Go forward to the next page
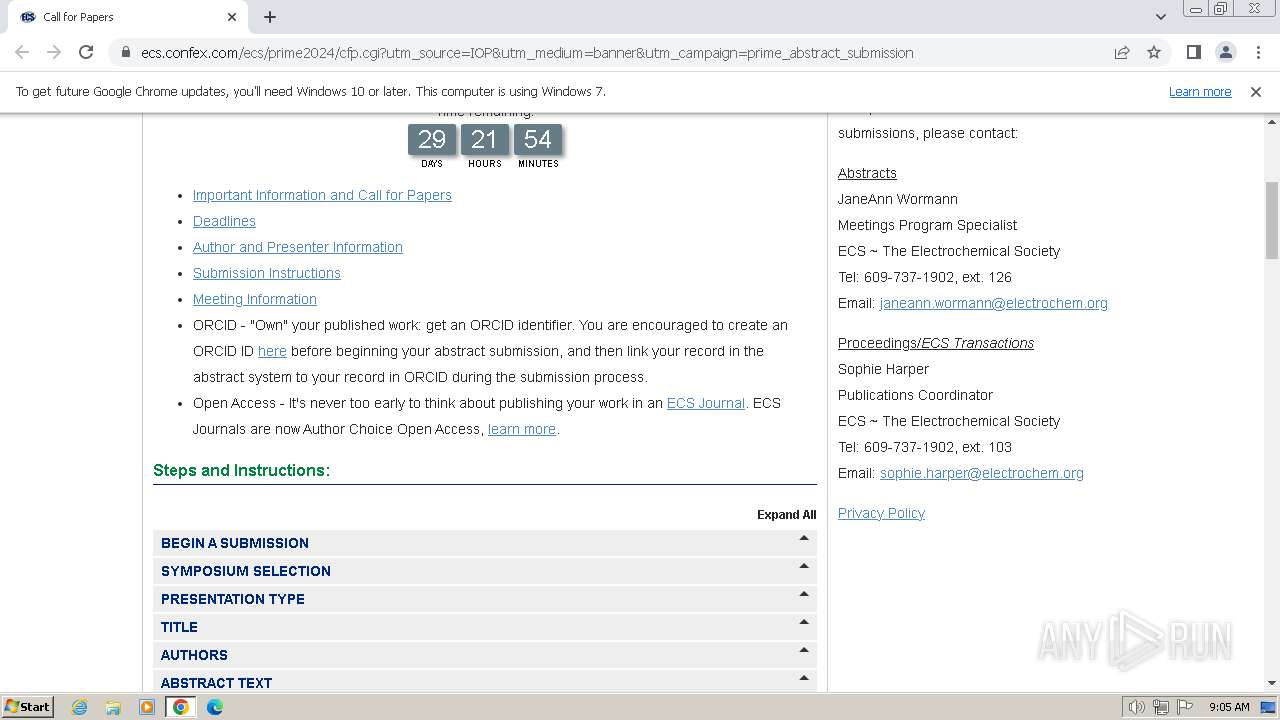The image size is (1280, 720). click(x=54, y=52)
